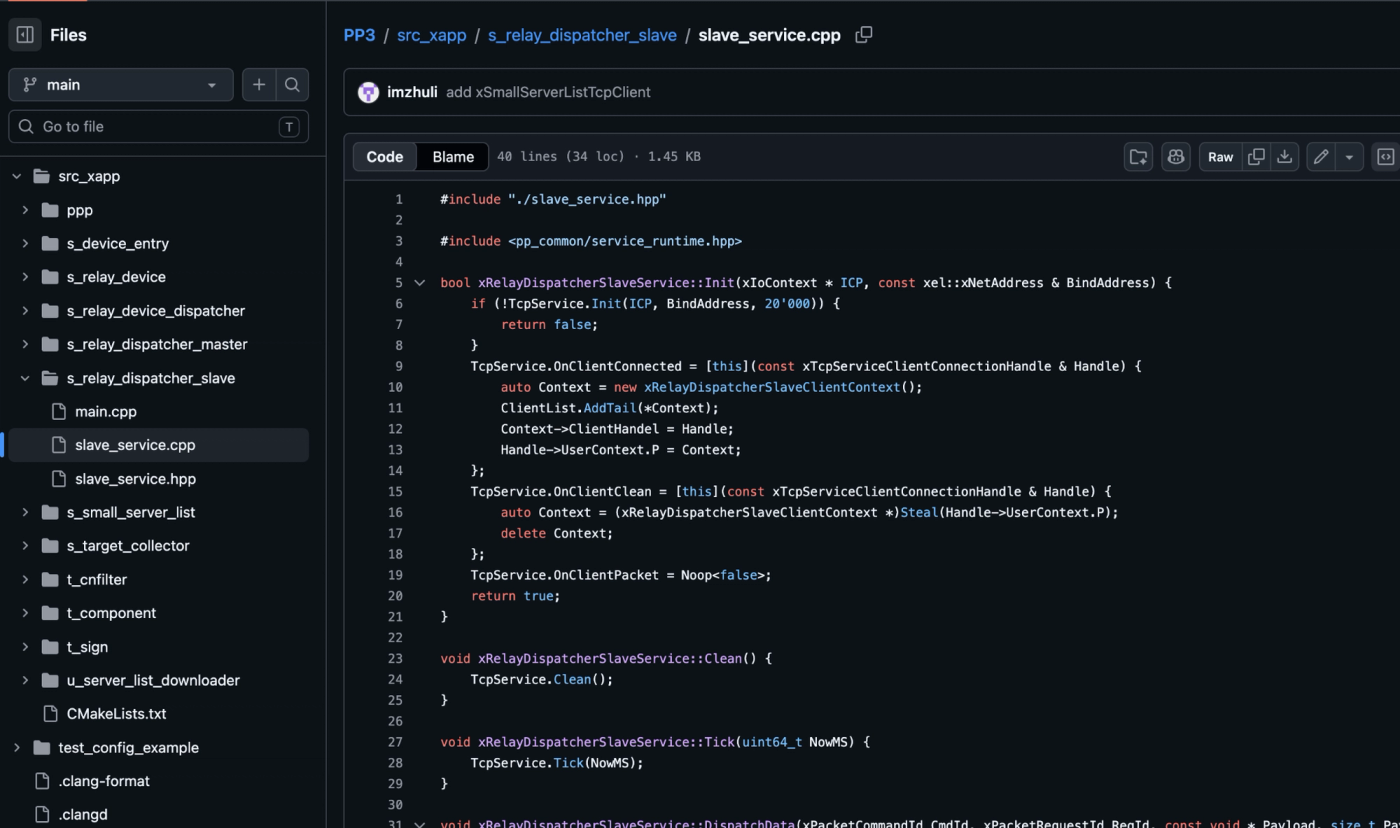The image size is (1400, 828).
Task: Open main.cpp in file tree
Action: point(106,411)
